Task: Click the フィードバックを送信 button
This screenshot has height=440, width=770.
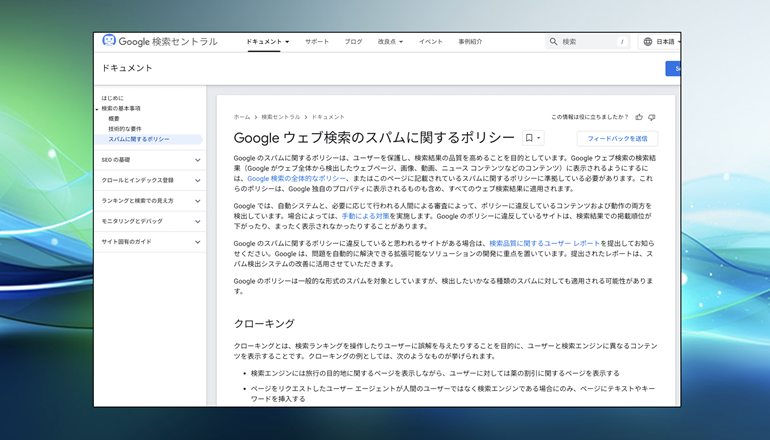Action: [x=617, y=138]
